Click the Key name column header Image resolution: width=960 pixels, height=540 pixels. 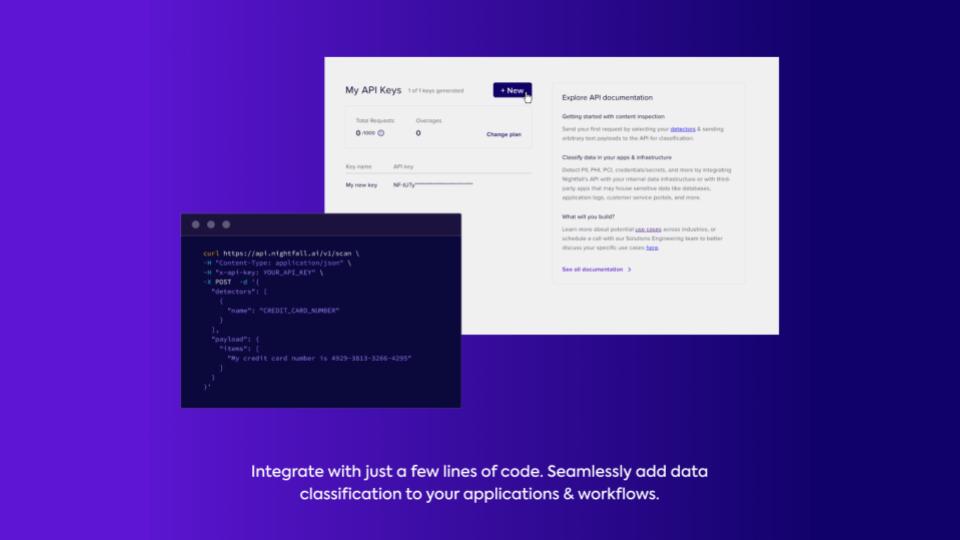358,166
